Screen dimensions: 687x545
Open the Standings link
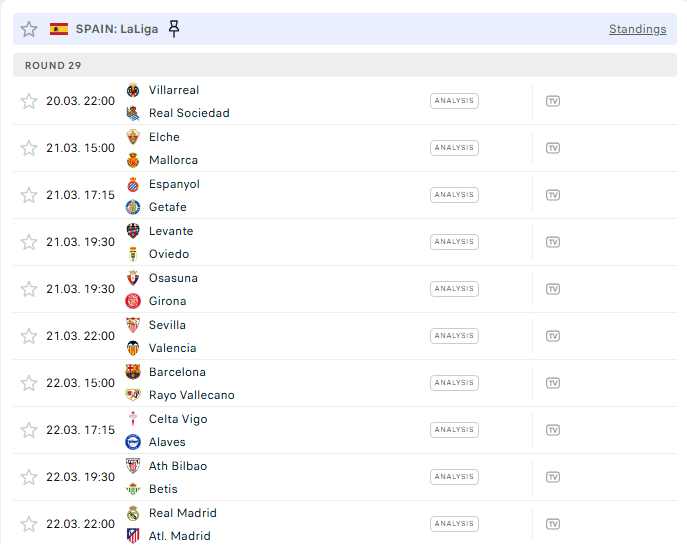(637, 29)
